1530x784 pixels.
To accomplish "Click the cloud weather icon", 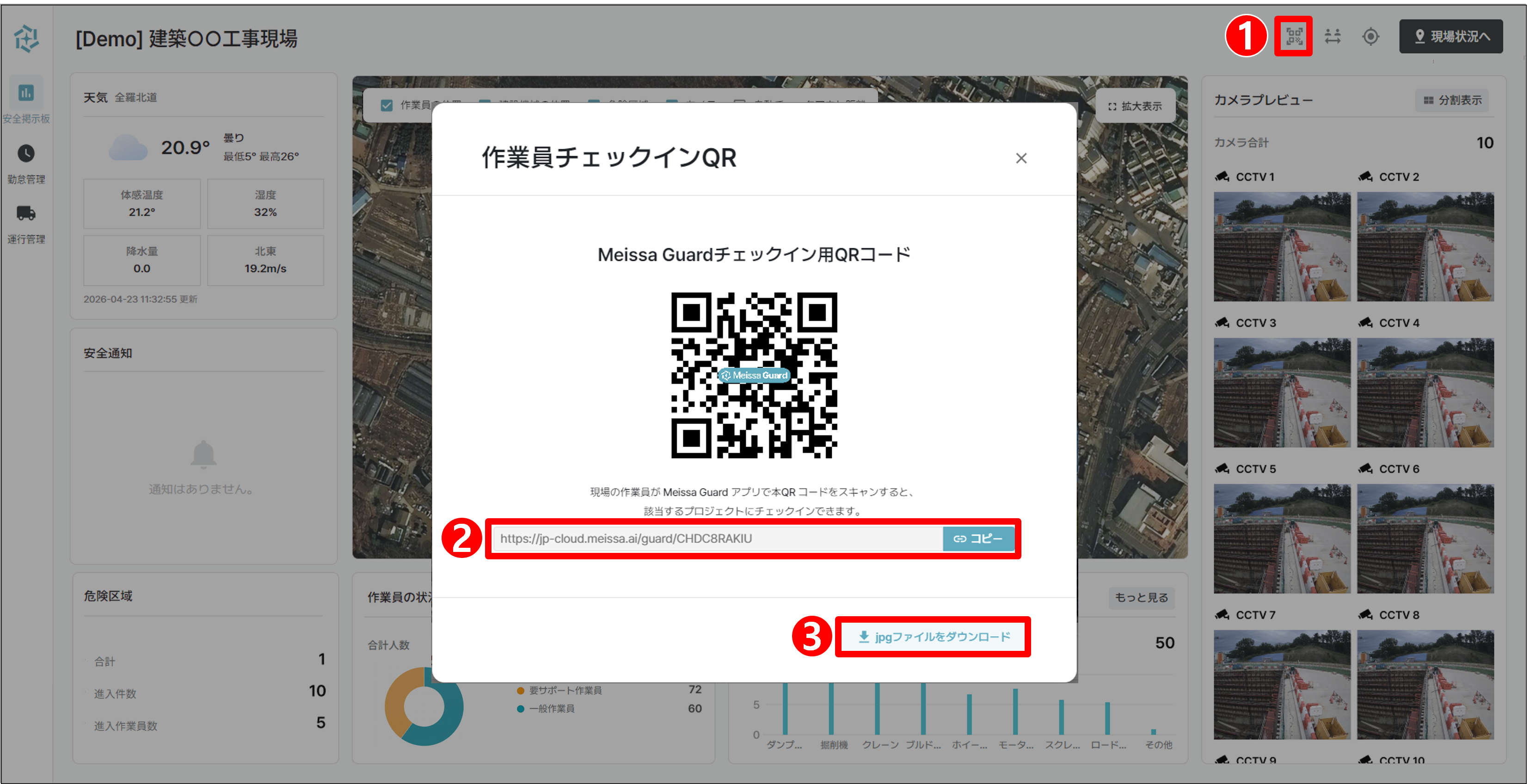I will tap(128, 147).
